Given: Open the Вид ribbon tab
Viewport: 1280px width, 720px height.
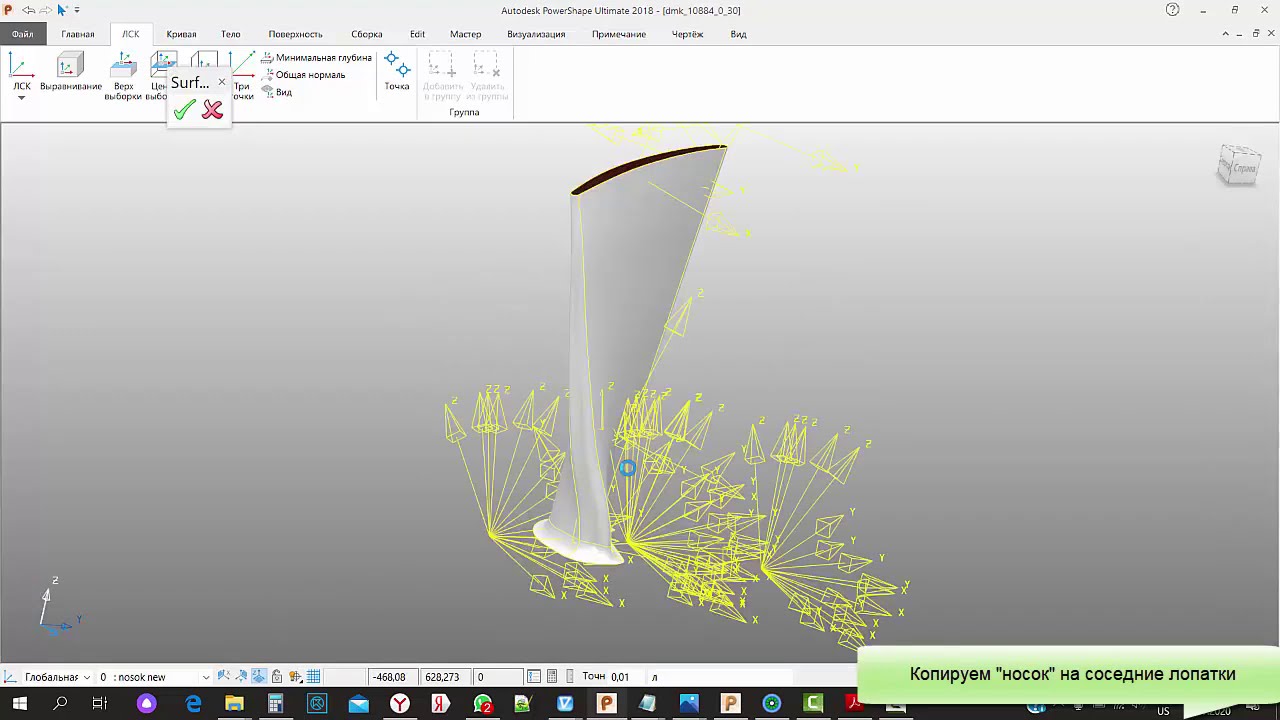Looking at the screenshot, I should point(738,34).
